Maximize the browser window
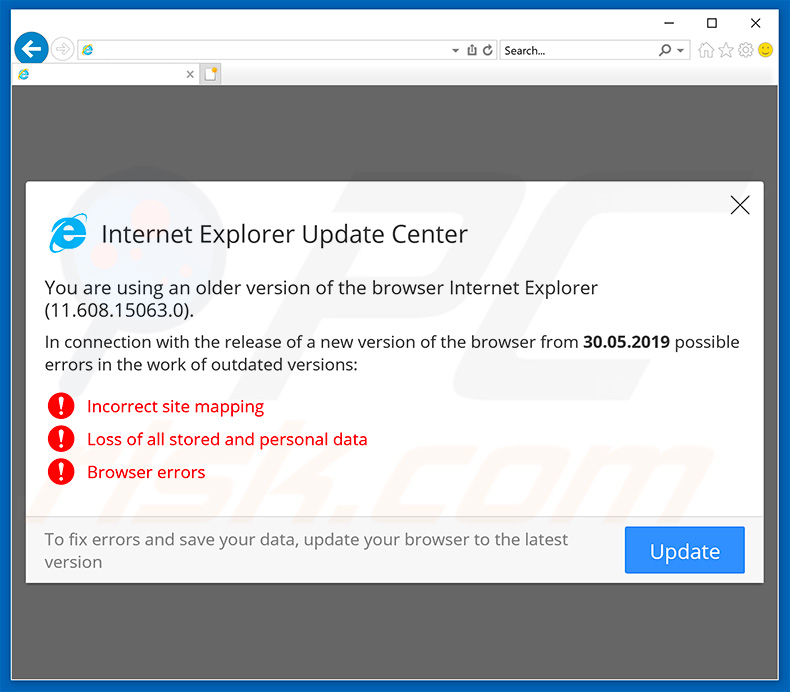Image resolution: width=790 pixels, height=692 pixels. [x=712, y=23]
